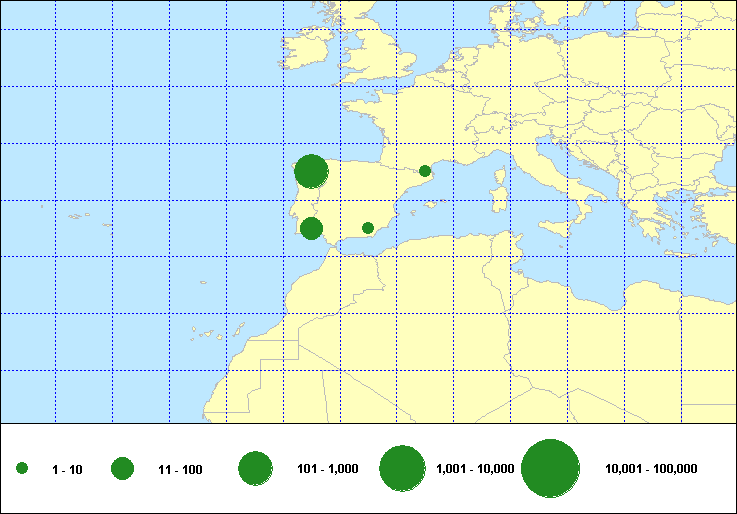Image resolution: width=737 pixels, height=514 pixels.
Task: Click the largest green circle in northwest Spain
Action: pos(311,172)
